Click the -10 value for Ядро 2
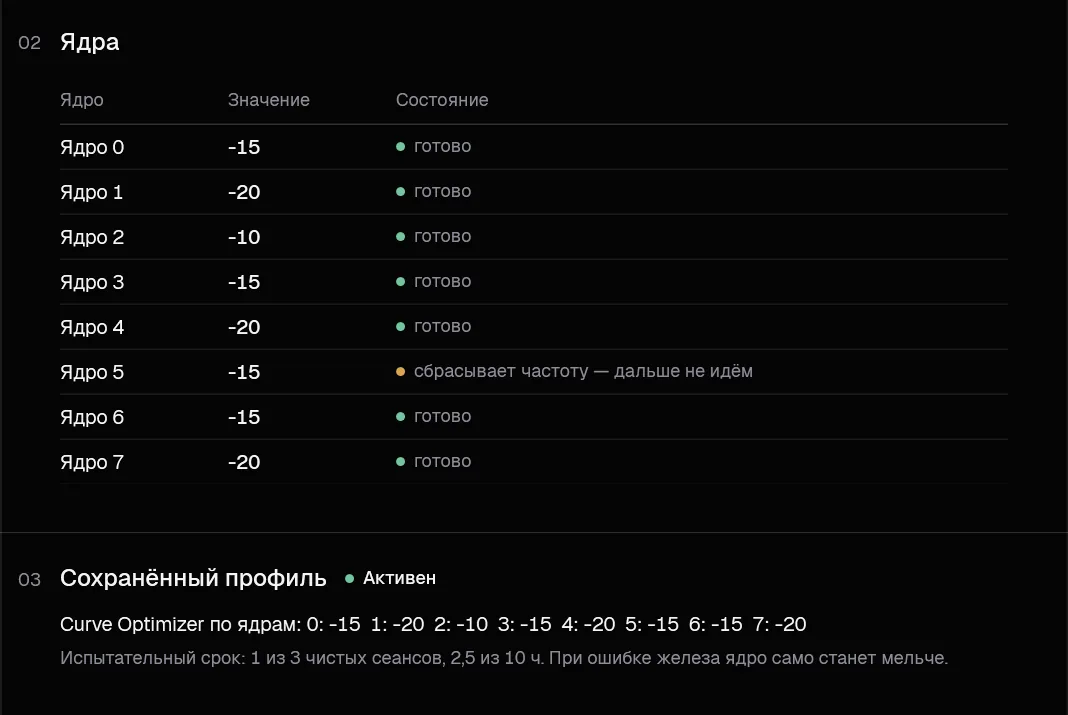1068x715 pixels. (244, 237)
